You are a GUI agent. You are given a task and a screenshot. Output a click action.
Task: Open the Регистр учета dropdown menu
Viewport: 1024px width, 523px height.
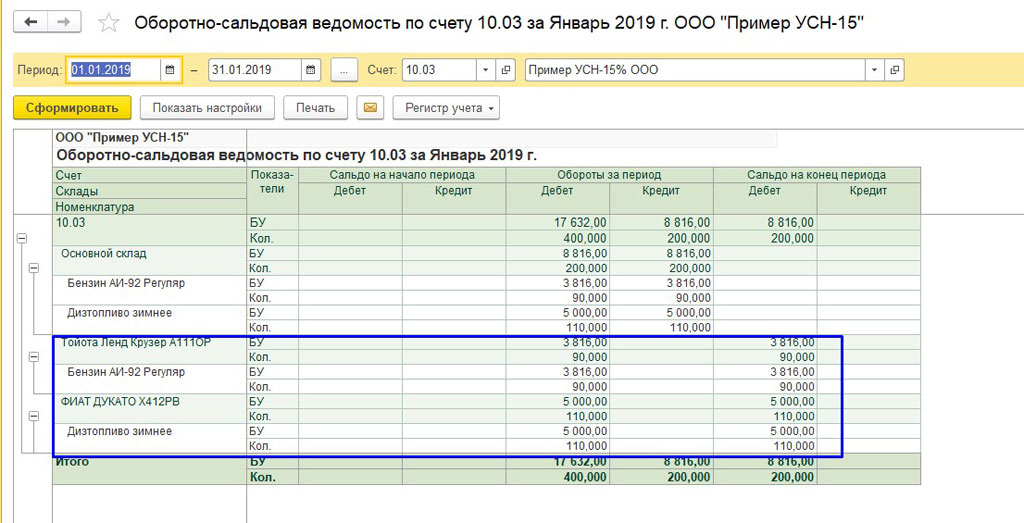pos(445,108)
